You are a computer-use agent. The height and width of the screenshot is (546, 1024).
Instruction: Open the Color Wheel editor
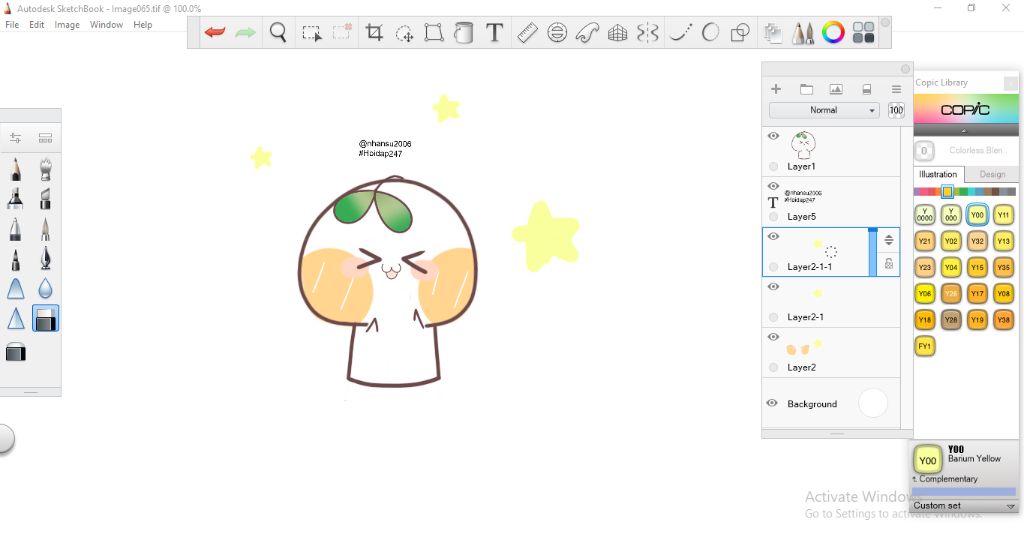(833, 33)
